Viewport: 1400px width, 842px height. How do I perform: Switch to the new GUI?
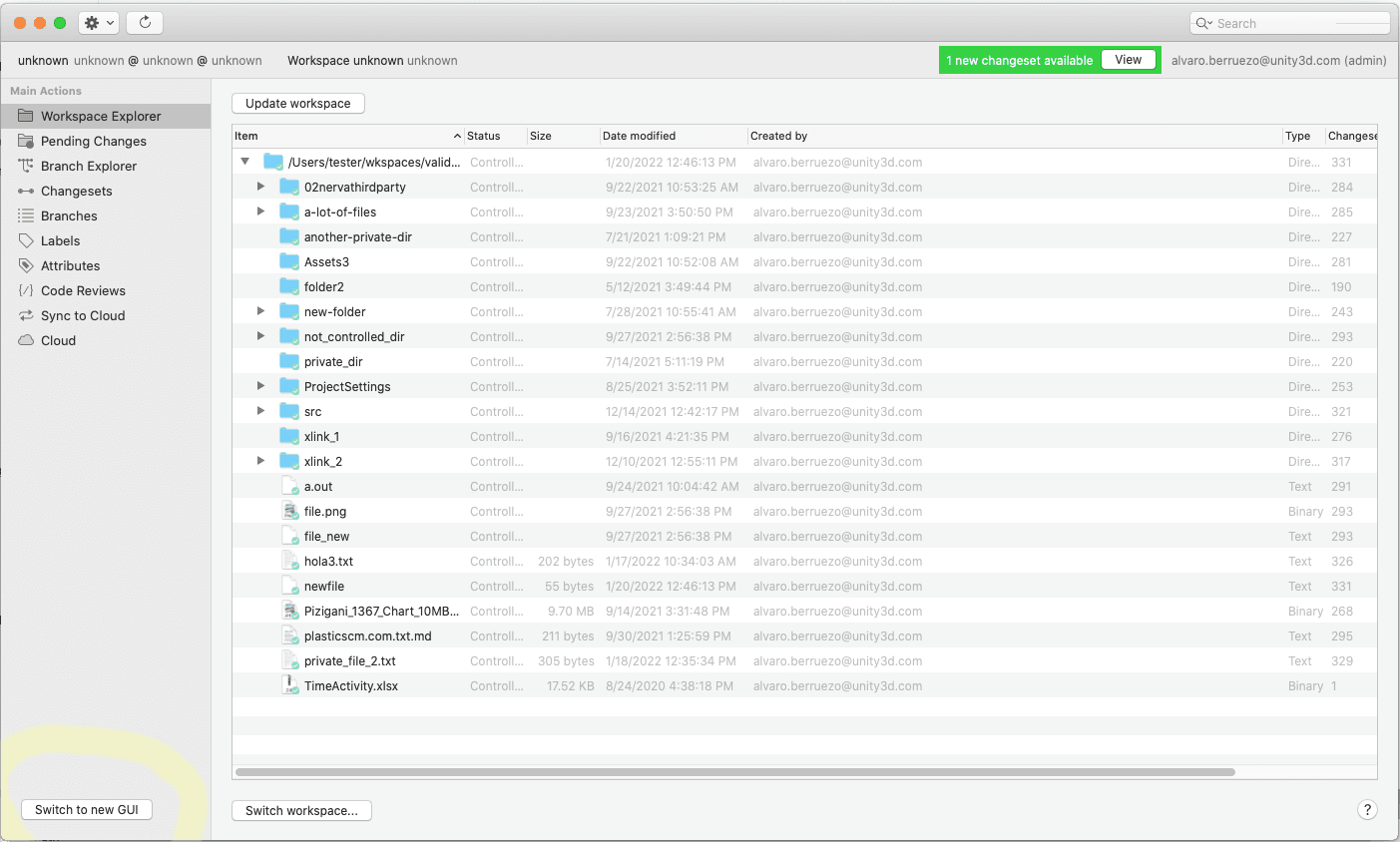point(86,809)
